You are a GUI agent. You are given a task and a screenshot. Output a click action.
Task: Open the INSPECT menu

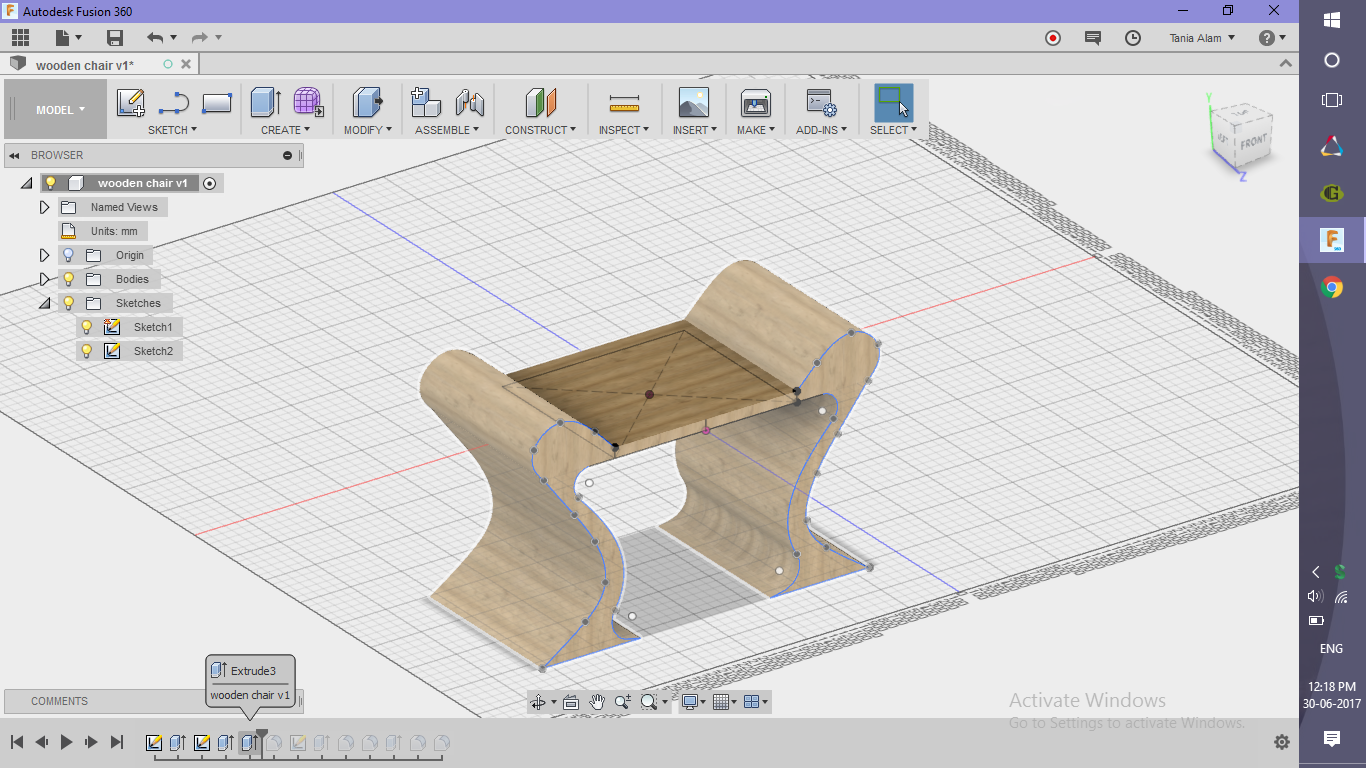click(624, 130)
